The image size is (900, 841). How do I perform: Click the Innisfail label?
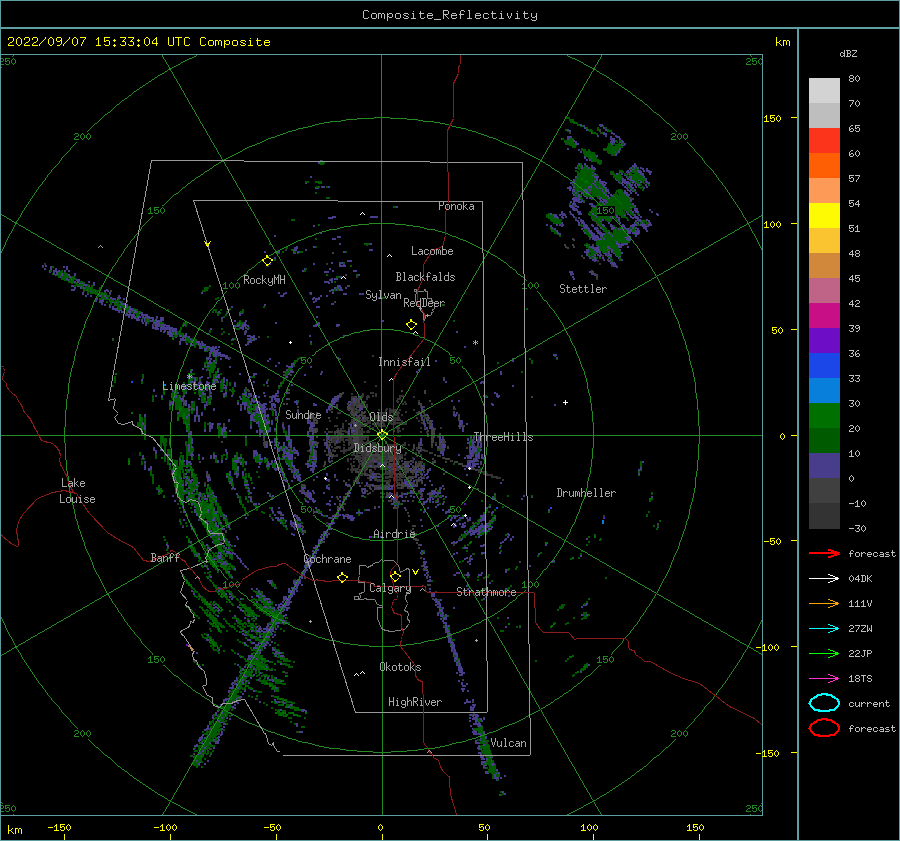point(404,362)
